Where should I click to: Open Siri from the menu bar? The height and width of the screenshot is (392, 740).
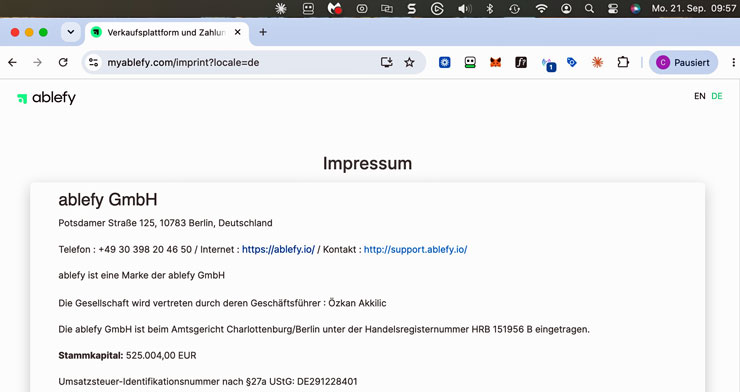tap(636, 8)
